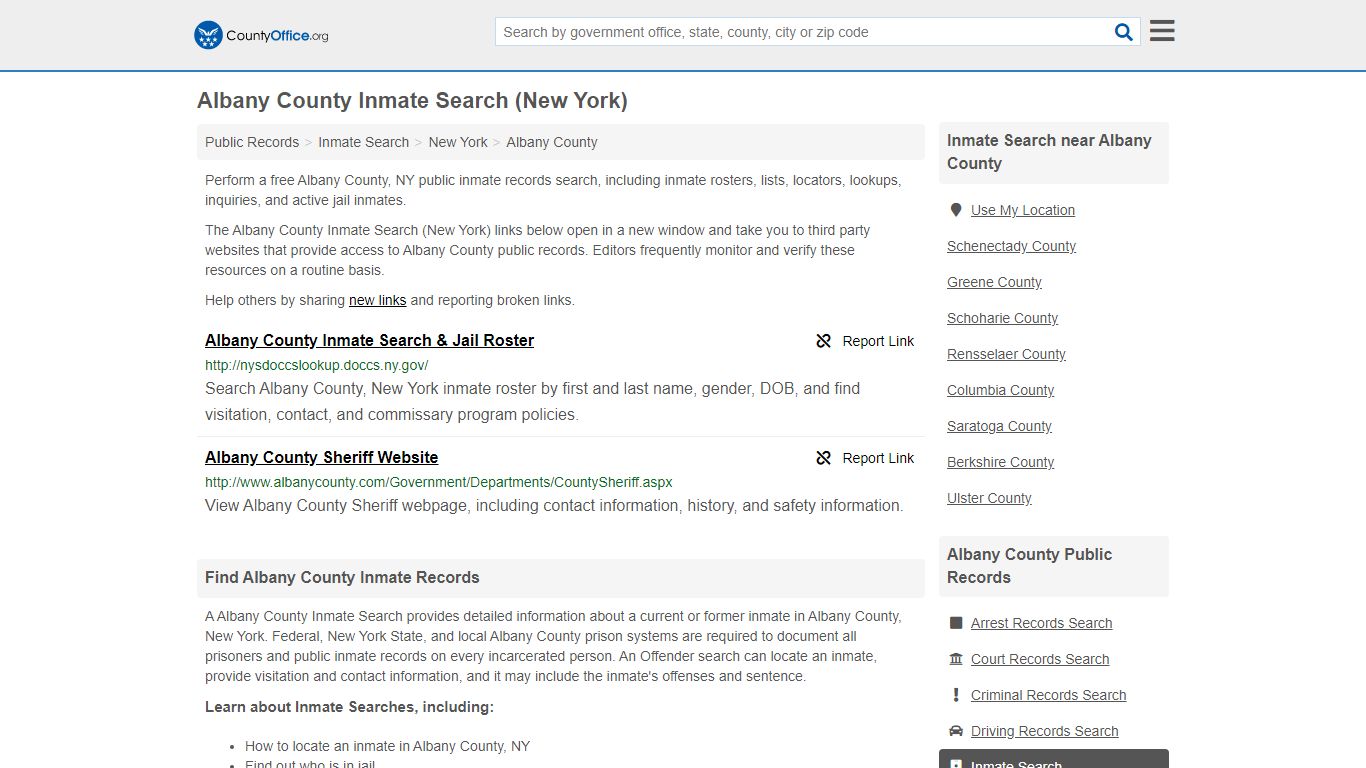Screen dimensions: 1366x768
Task: Click the Arrest Records Search icon
Action: 956,623
